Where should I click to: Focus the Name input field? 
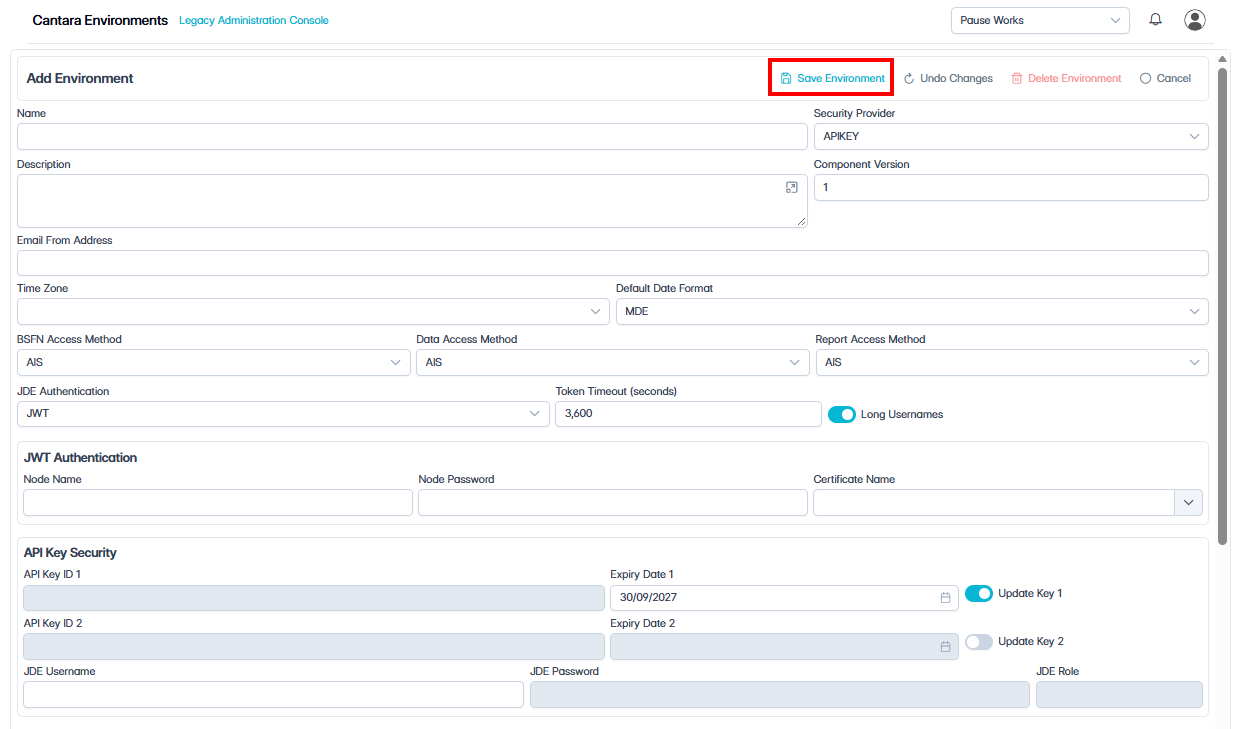pos(412,136)
